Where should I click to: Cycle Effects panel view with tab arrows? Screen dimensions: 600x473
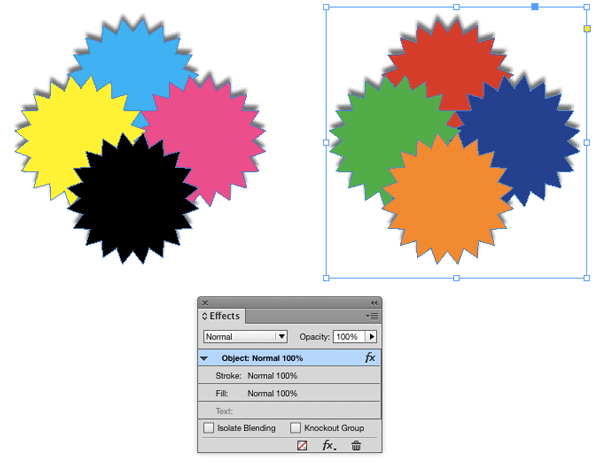(x=204, y=316)
